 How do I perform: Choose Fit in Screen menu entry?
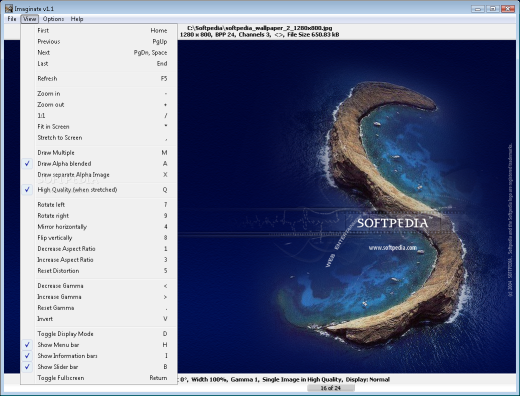tap(99, 127)
